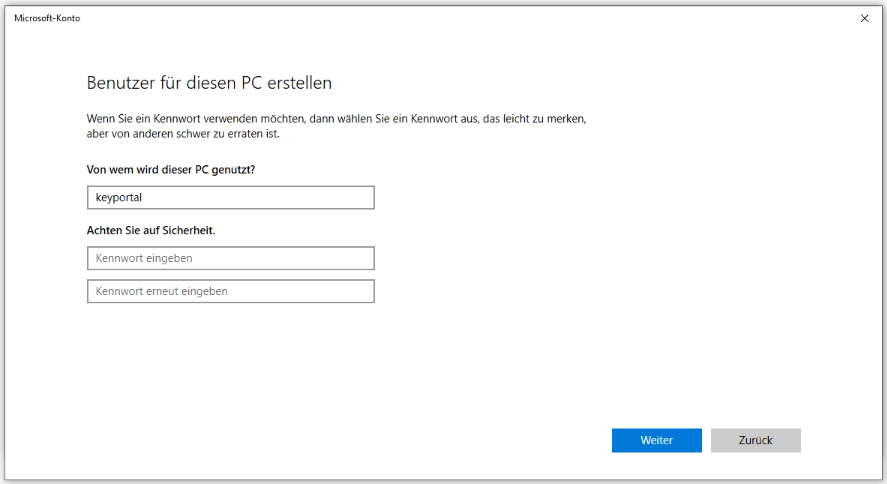This screenshot has width=887, height=484.
Task: Click the heading "Benutzer für diesen PC erstellen"
Action: tap(209, 82)
